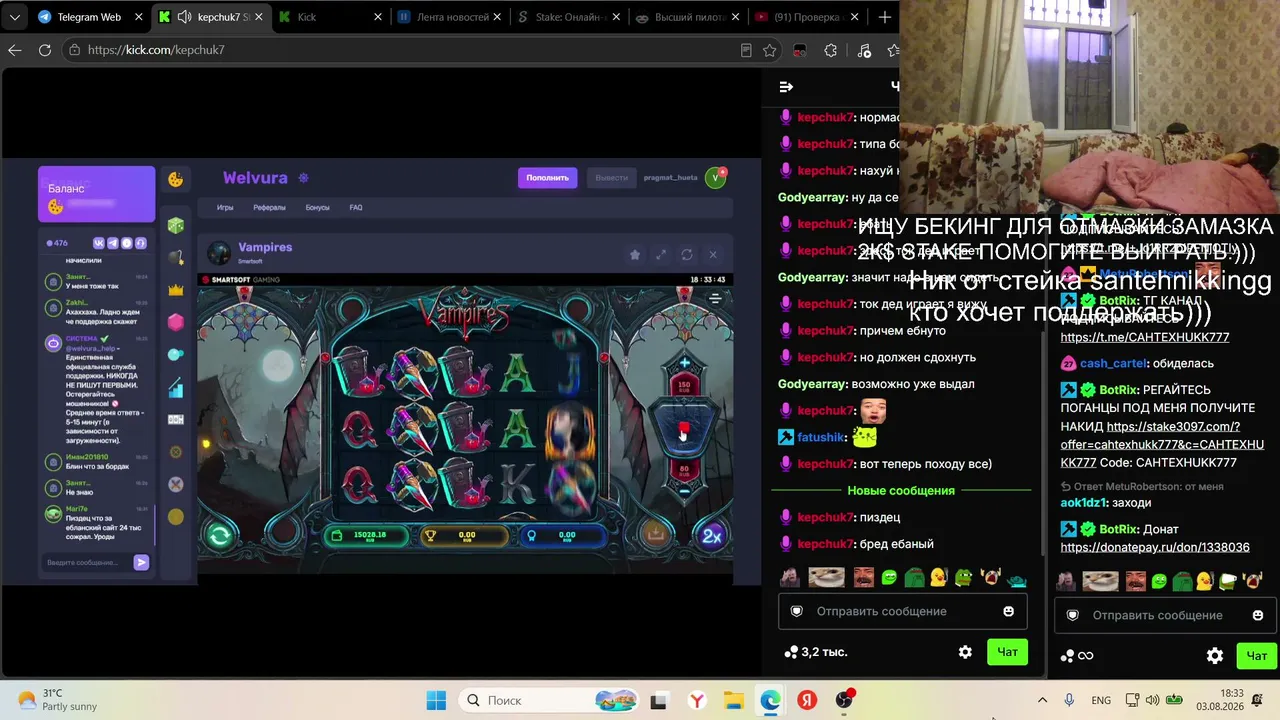Increase the slot bet with plus
This screenshot has height=720, width=1280.
pyautogui.click(x=684, y=363)
